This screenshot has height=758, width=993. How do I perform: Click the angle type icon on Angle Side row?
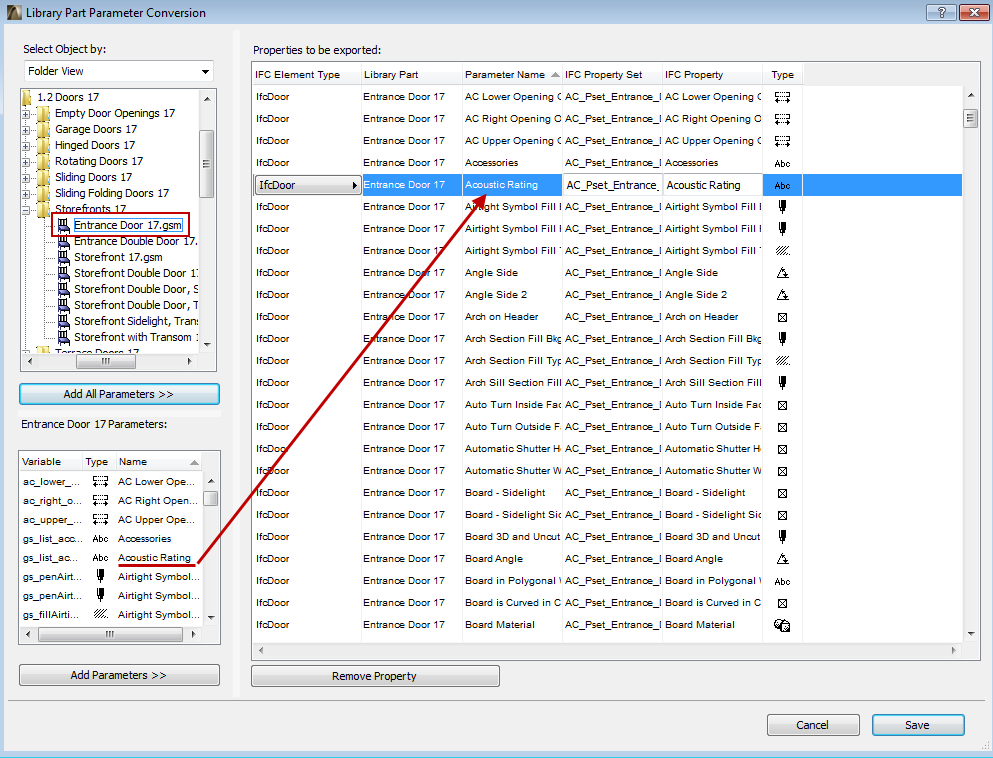(781, 272)
